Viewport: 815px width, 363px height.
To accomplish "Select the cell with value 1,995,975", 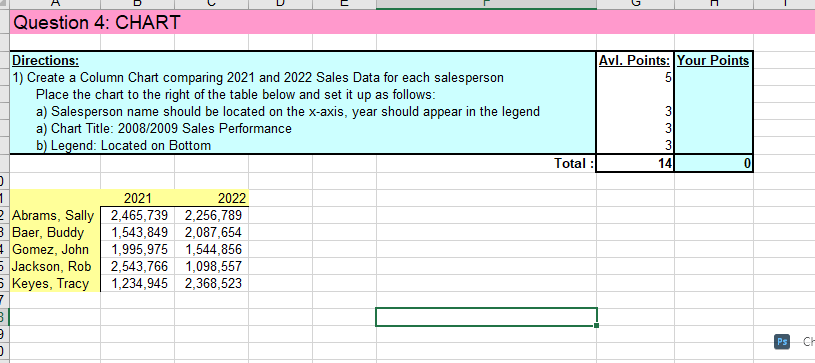I will point(137,249).
